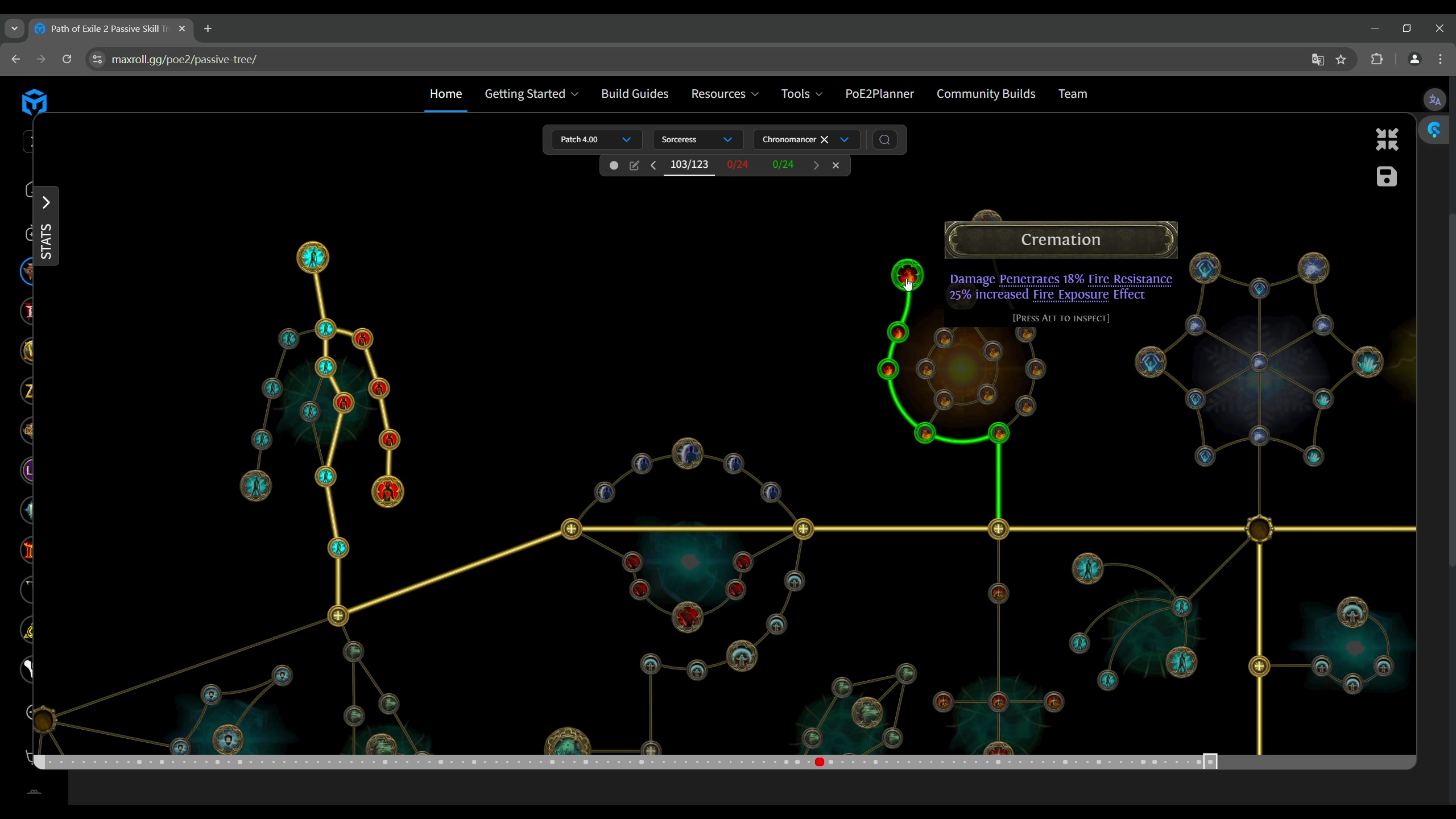The image size is (1456, 819).
Task: Open Build Guides page
Action: point(635,94)
